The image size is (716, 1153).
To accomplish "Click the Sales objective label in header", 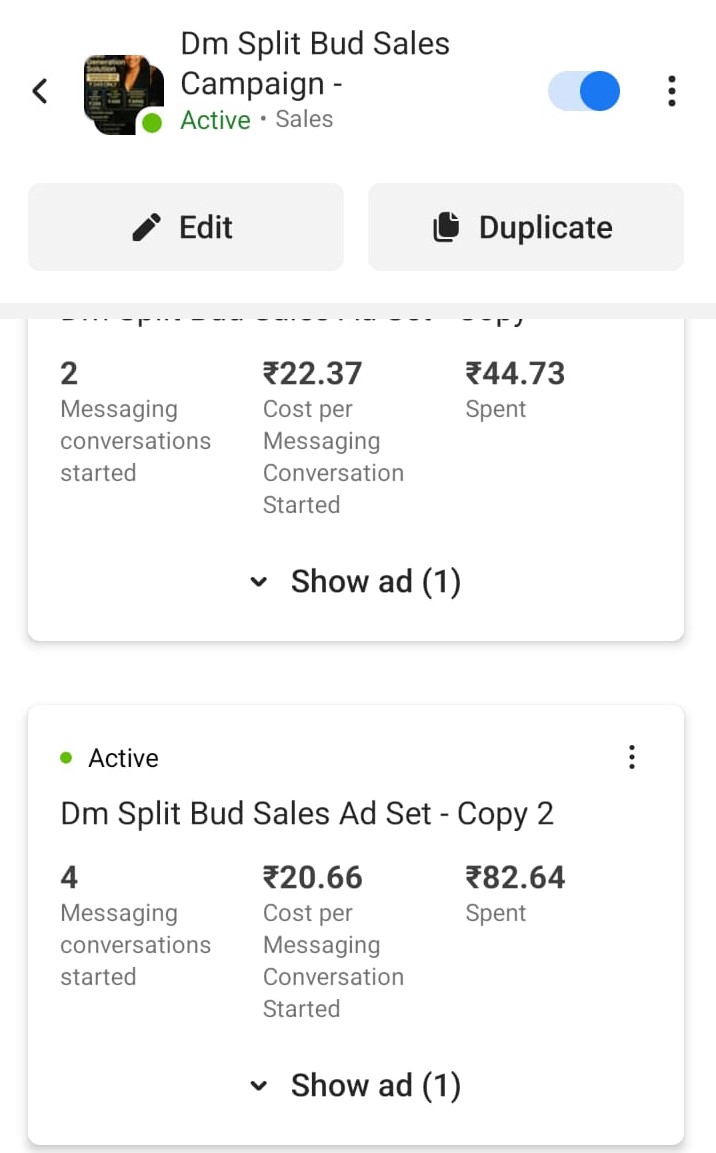I will (304, 120).
